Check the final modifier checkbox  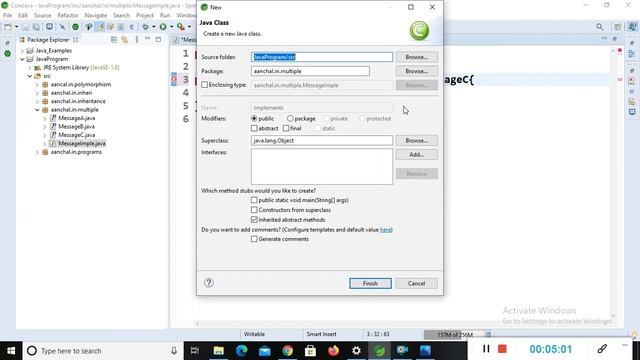[286, 128]
